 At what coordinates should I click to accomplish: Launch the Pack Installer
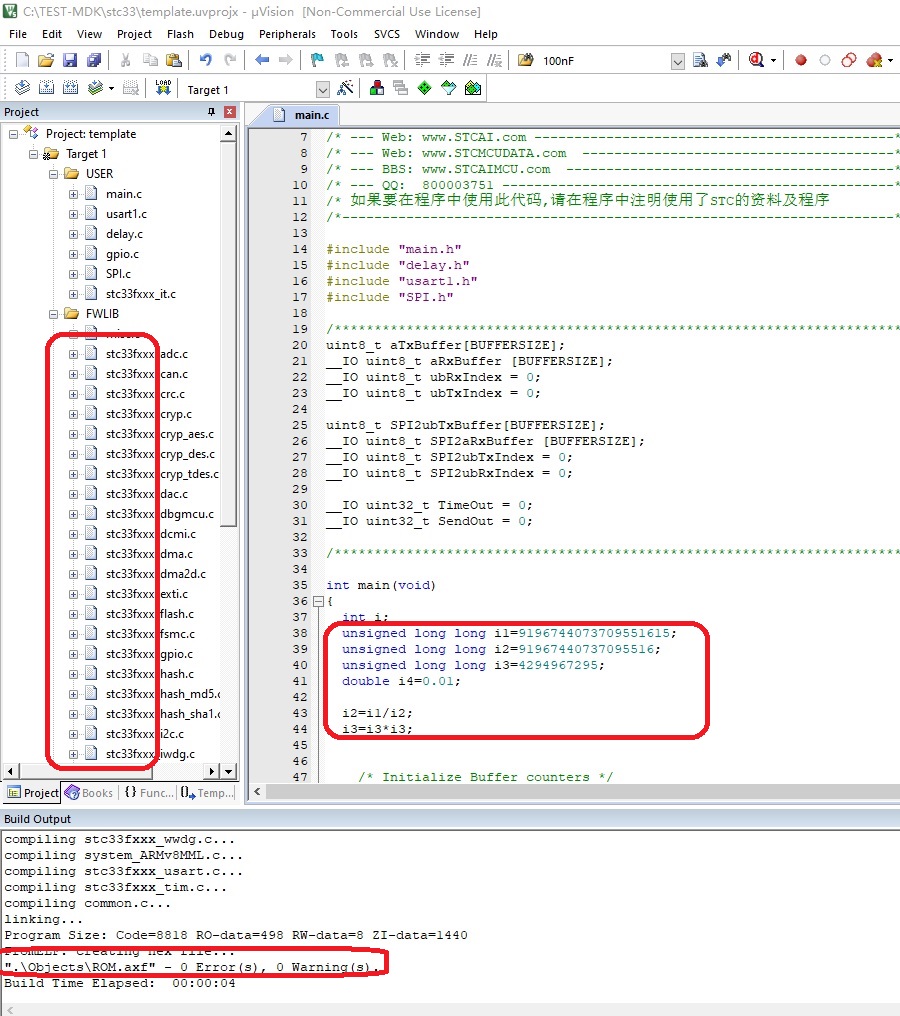473,88
